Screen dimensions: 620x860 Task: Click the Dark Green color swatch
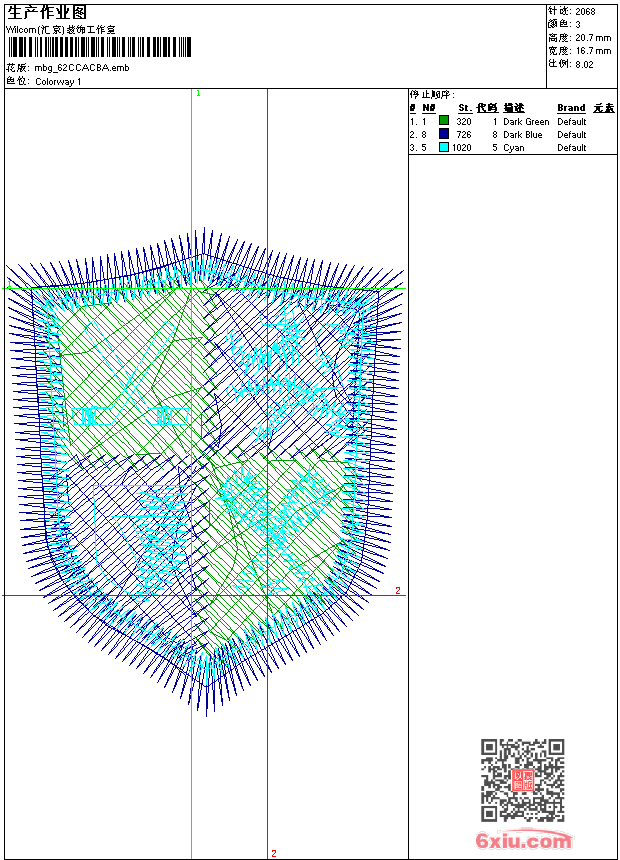(444, 121)
